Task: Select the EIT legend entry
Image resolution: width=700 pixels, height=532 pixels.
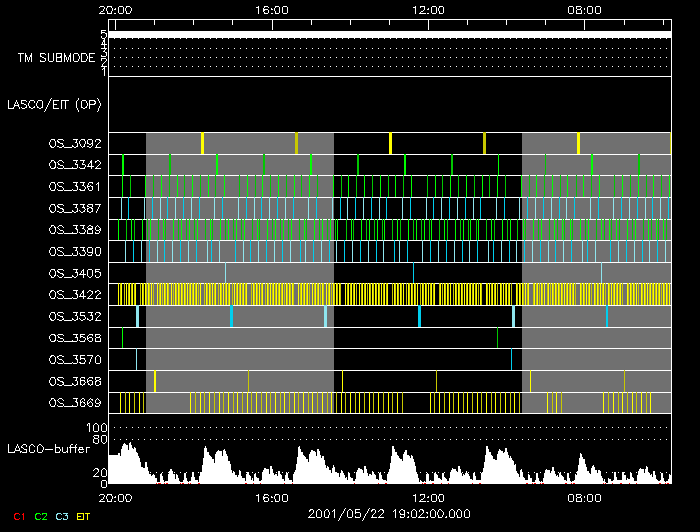Action: pyautogui.click(x=84, y=517)
